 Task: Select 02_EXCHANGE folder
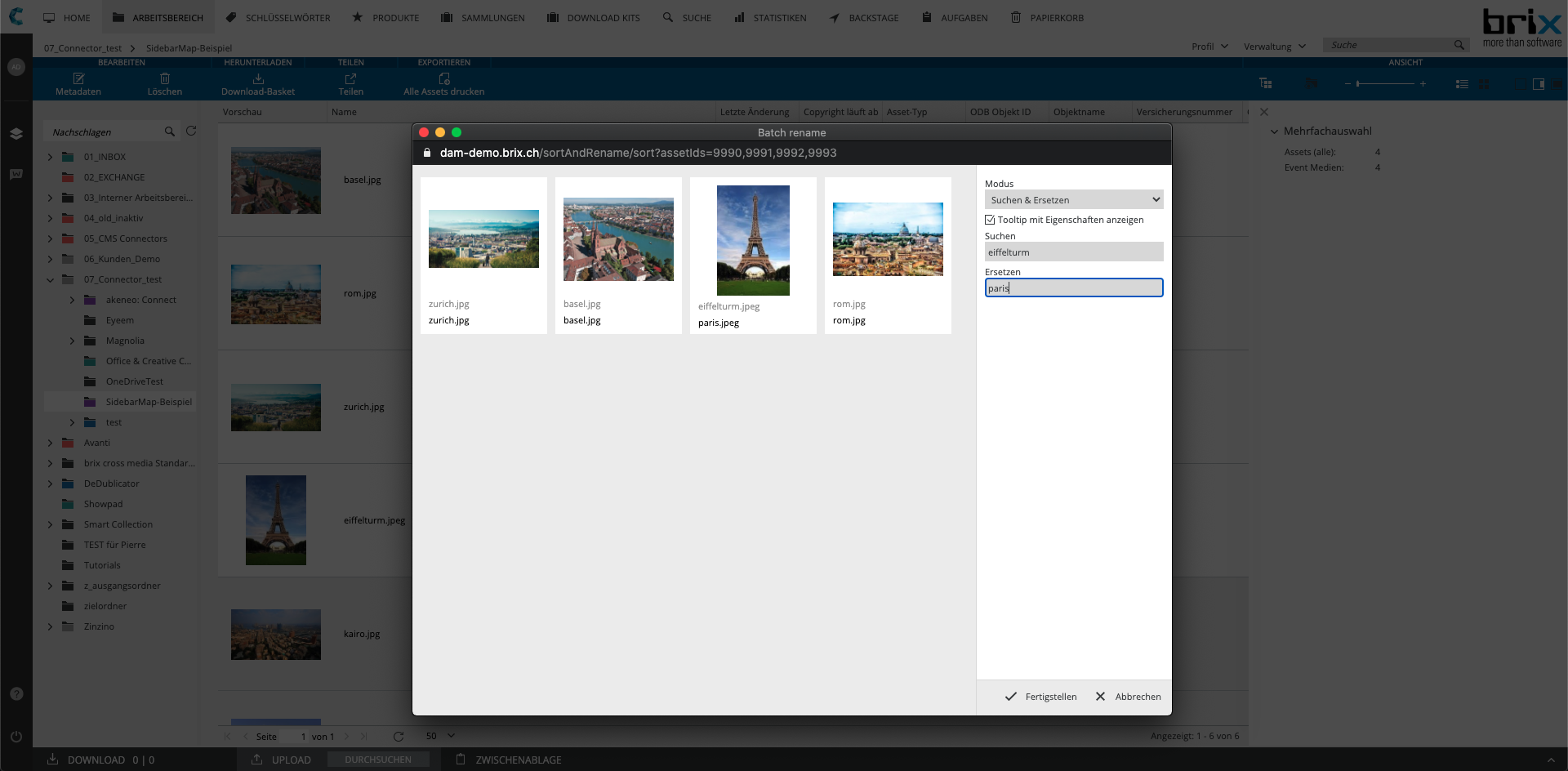point(114,177)
